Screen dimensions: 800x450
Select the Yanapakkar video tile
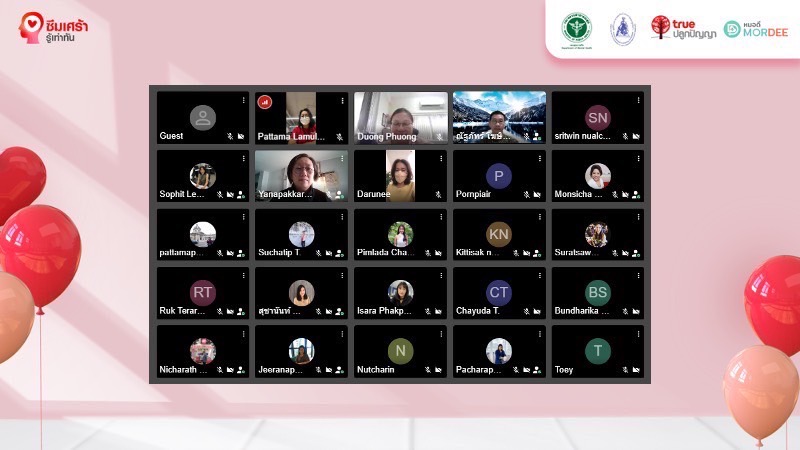(x=301, y=175)
